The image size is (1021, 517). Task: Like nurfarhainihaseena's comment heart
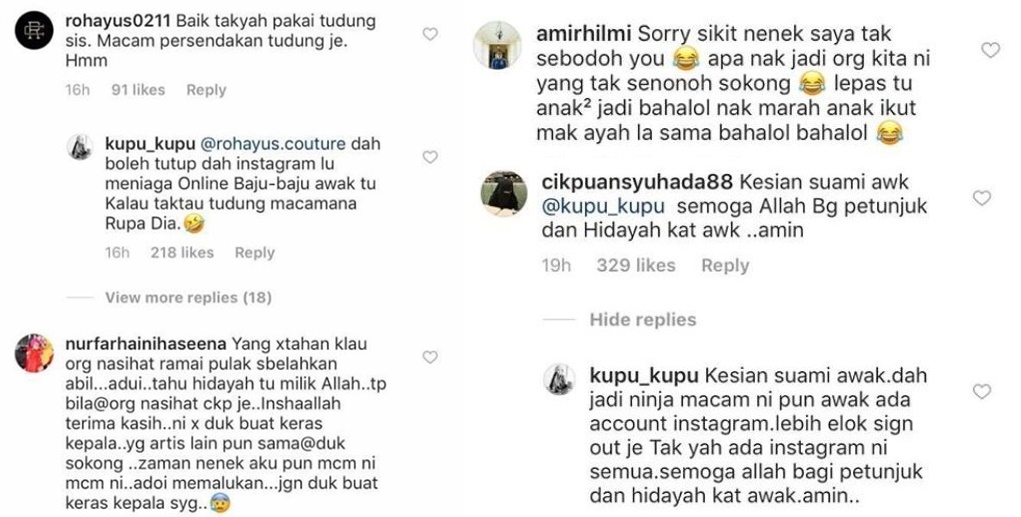pyautogui.click(x=430, y=357)
